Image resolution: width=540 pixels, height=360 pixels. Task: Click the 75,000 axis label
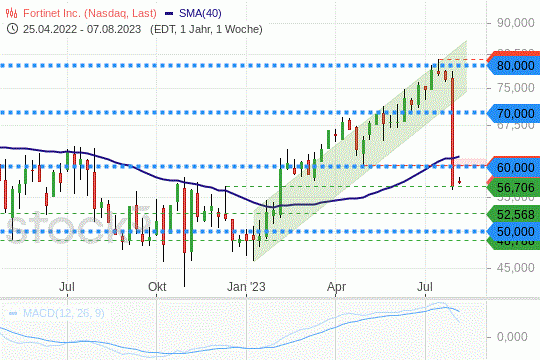[x=516, y=88]
